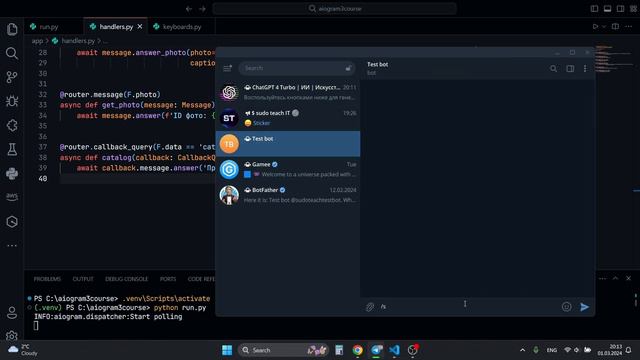Open the run button dropdown
Screen dimensions: 640x360
point(604,27)
